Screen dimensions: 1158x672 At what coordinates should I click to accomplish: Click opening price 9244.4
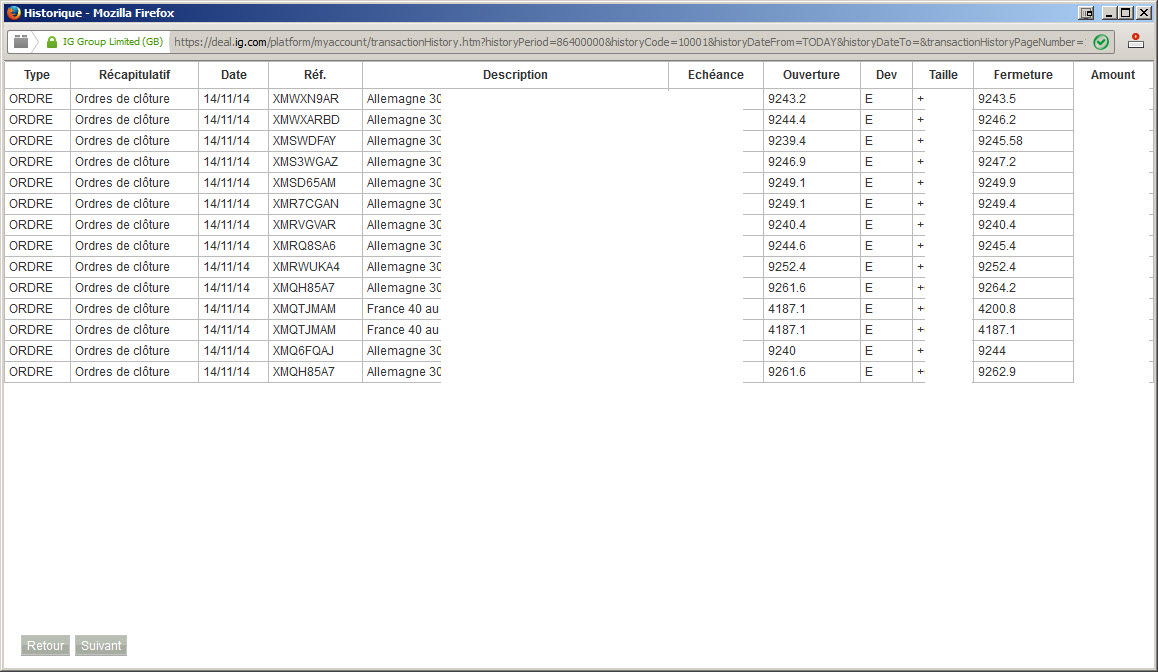point(787,120)
